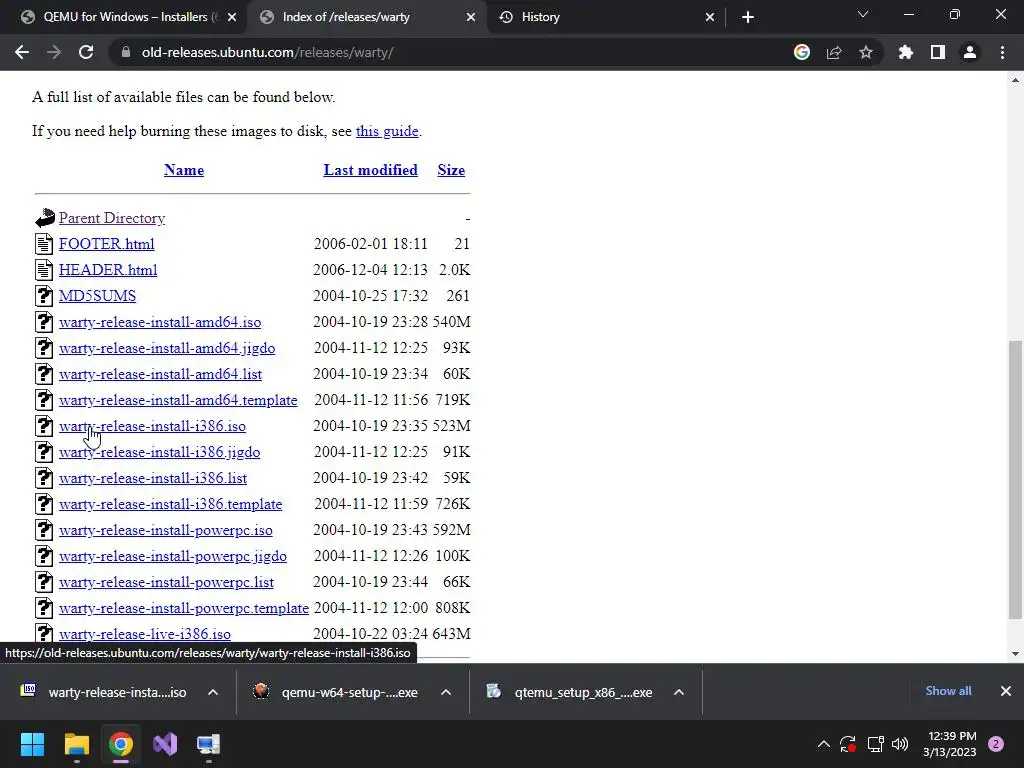Screen dimensions: 1024x768
Task: Click file icon beside FOOTER.html
Action: point(44,244)
